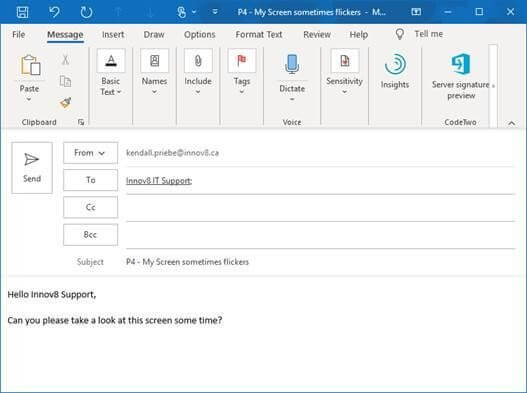527x393 pixels.
Task: Switch to the Format Text tab
Action: 259,35
